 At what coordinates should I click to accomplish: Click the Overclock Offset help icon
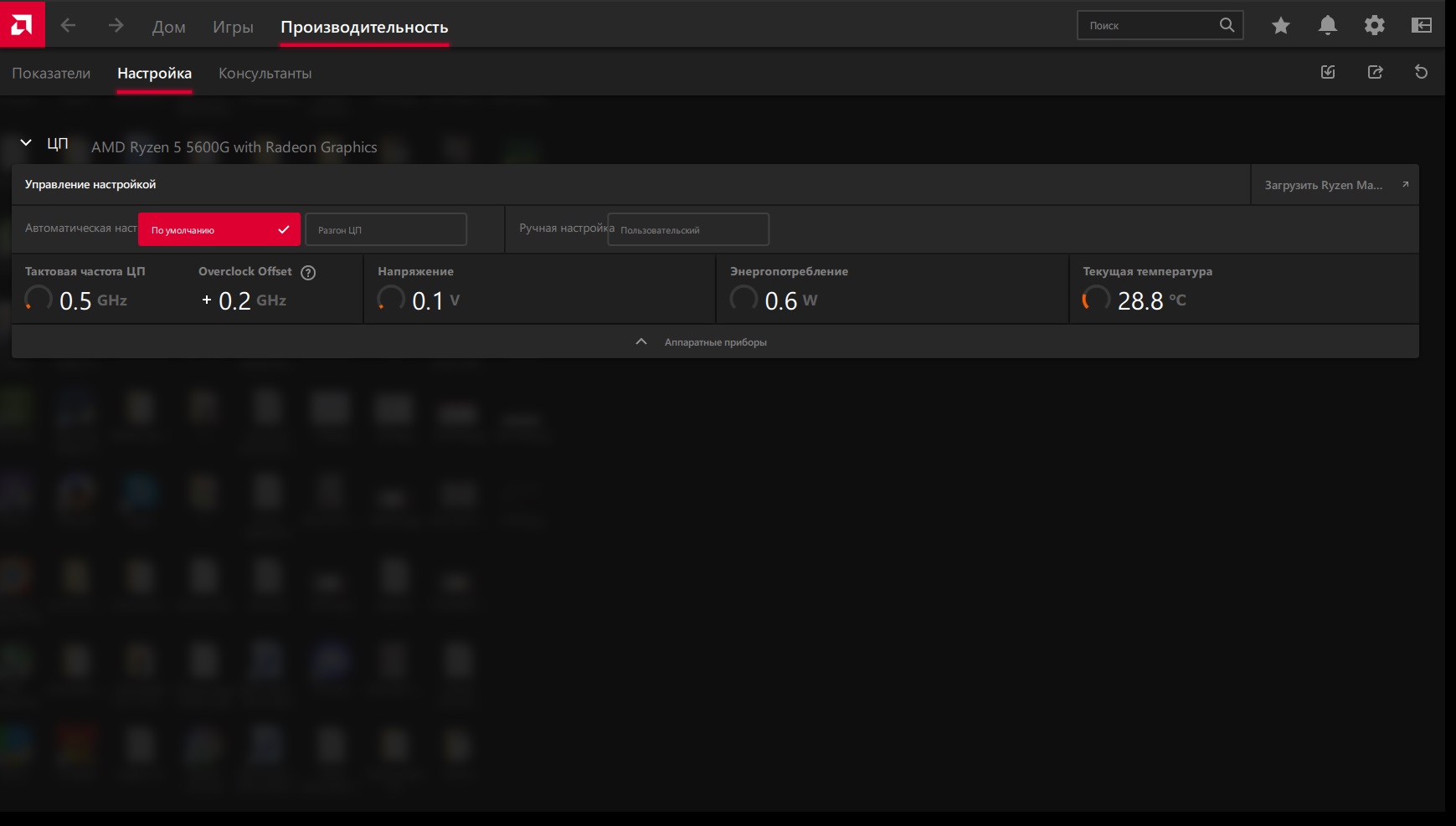[x=308, y=273]
